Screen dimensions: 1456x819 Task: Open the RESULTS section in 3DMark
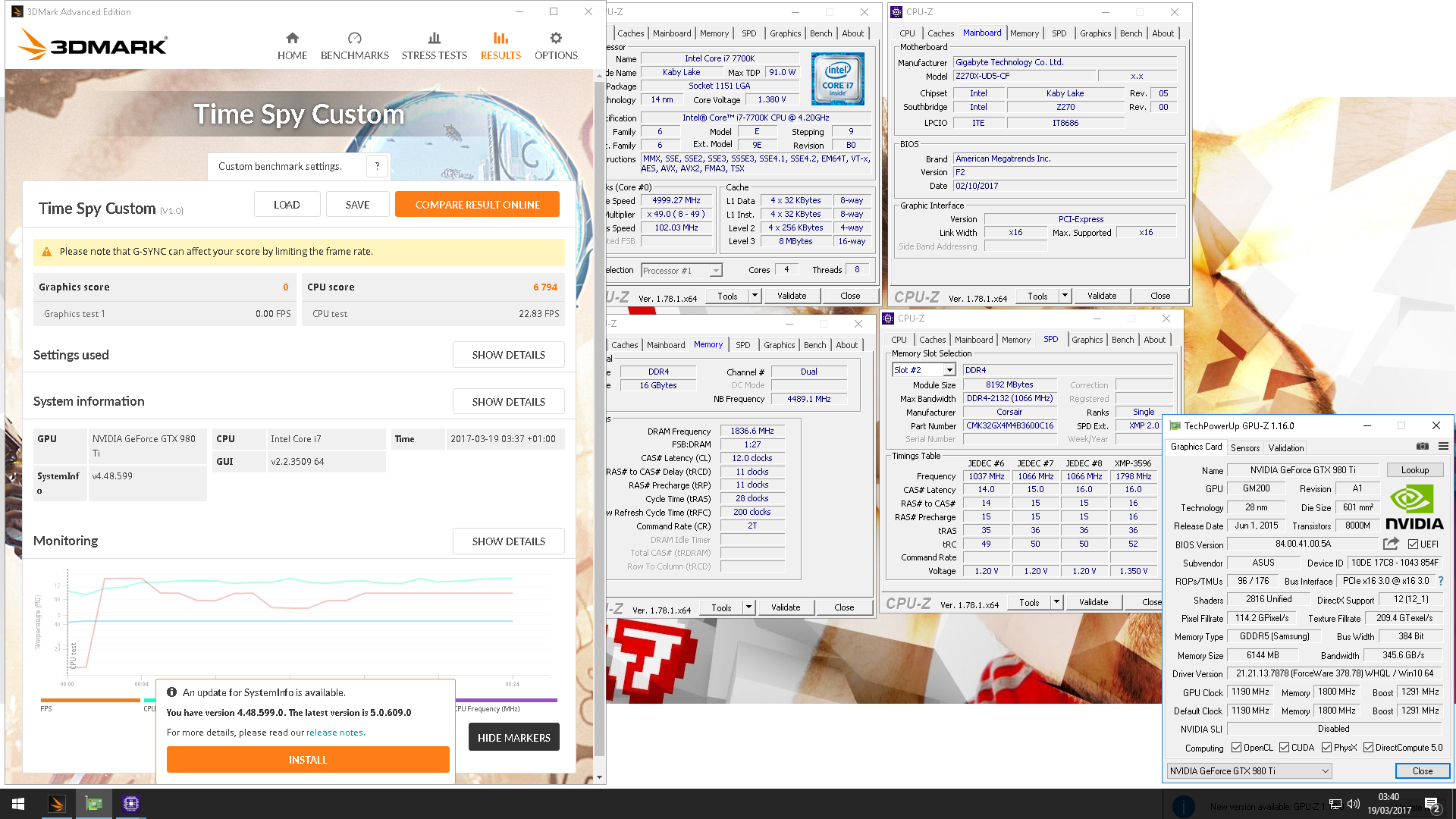(x=500, y=46)
